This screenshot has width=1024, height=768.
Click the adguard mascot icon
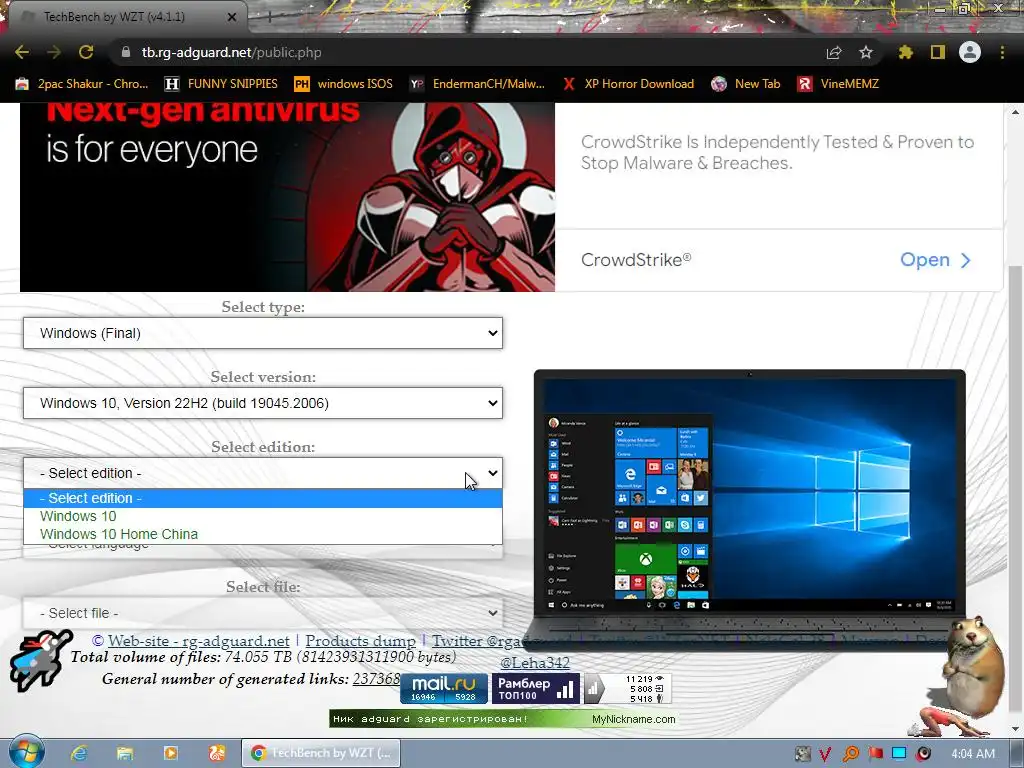(x=39, y=660)
